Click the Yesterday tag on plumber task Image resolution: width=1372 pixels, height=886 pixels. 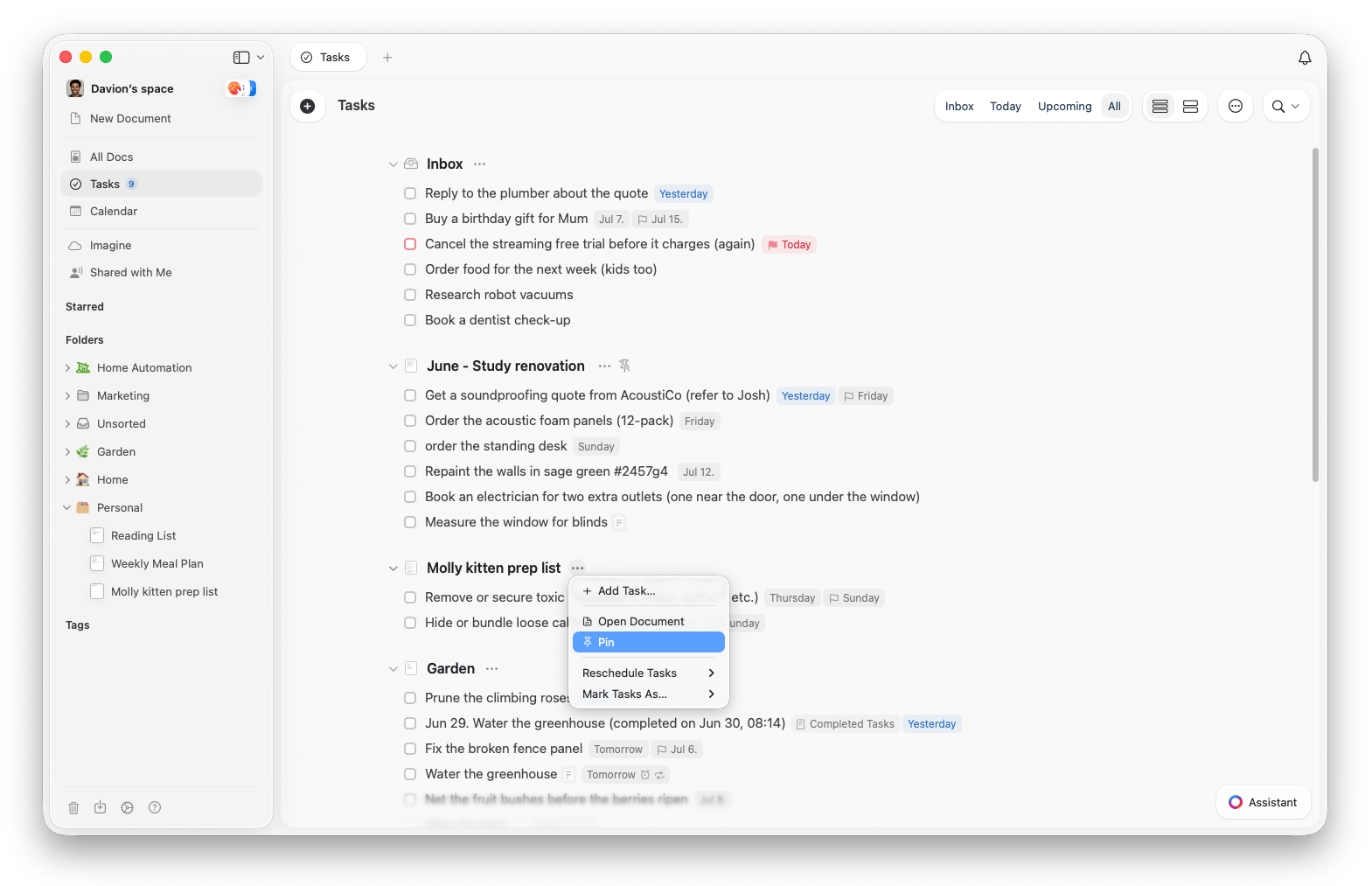pyautogui.click(x=683, y=194)
